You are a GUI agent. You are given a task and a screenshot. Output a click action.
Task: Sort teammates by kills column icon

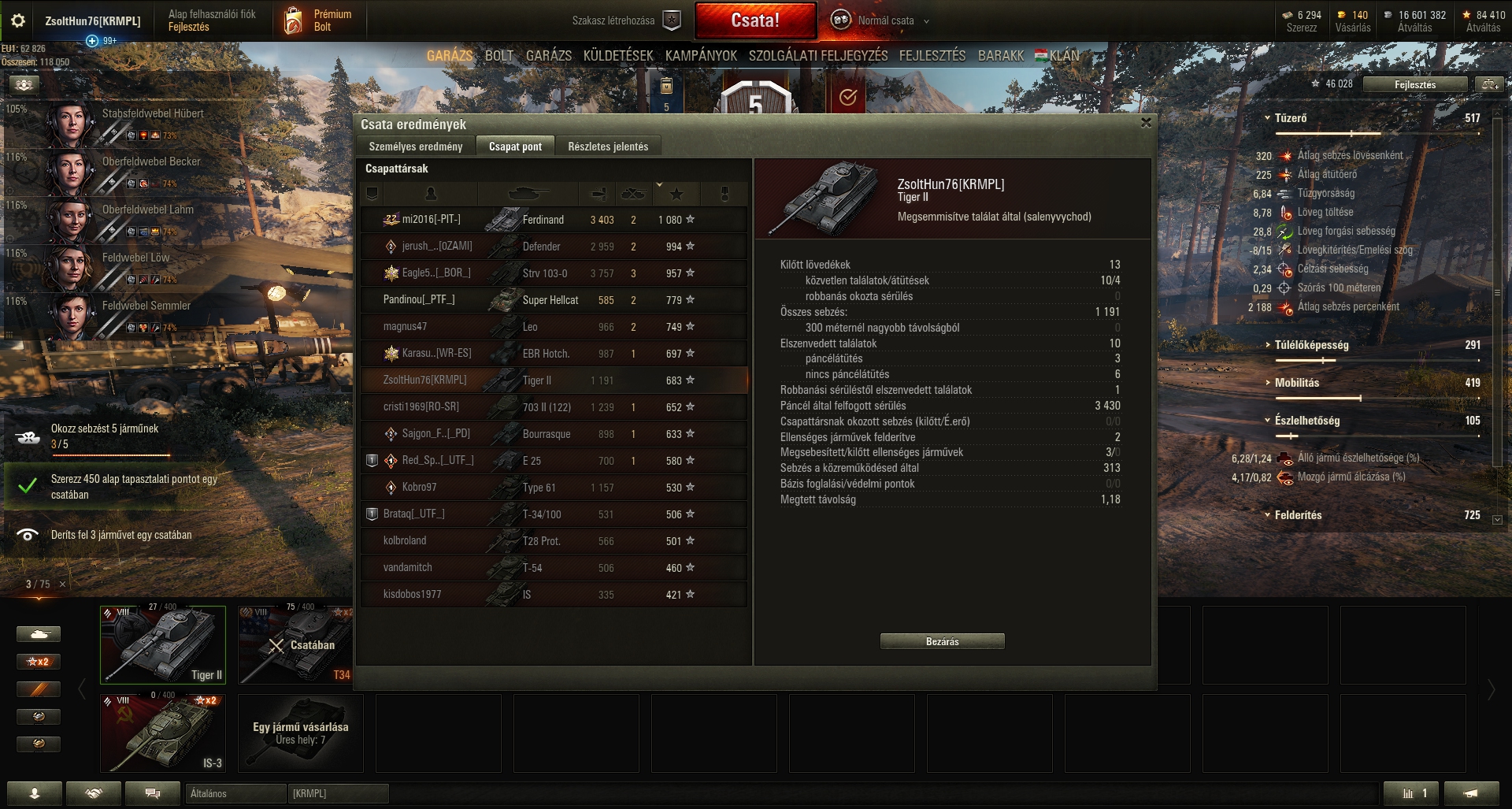pos(633,194)
